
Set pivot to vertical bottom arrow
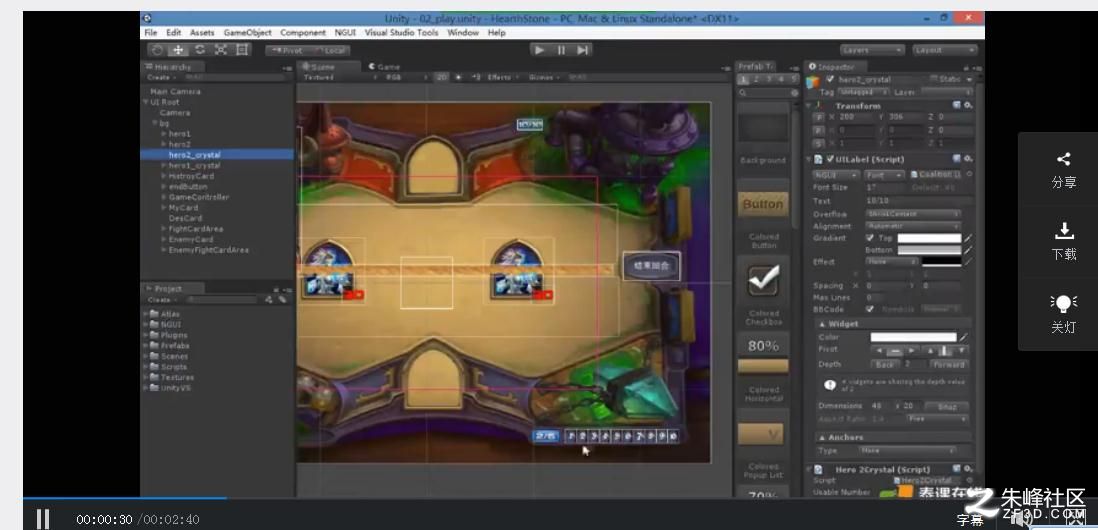pyautogui.click(x=962, y=349)
